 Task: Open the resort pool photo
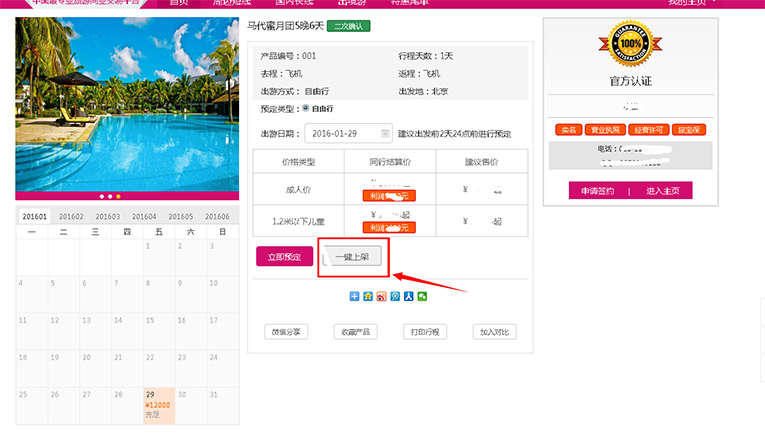coord(127,104)
